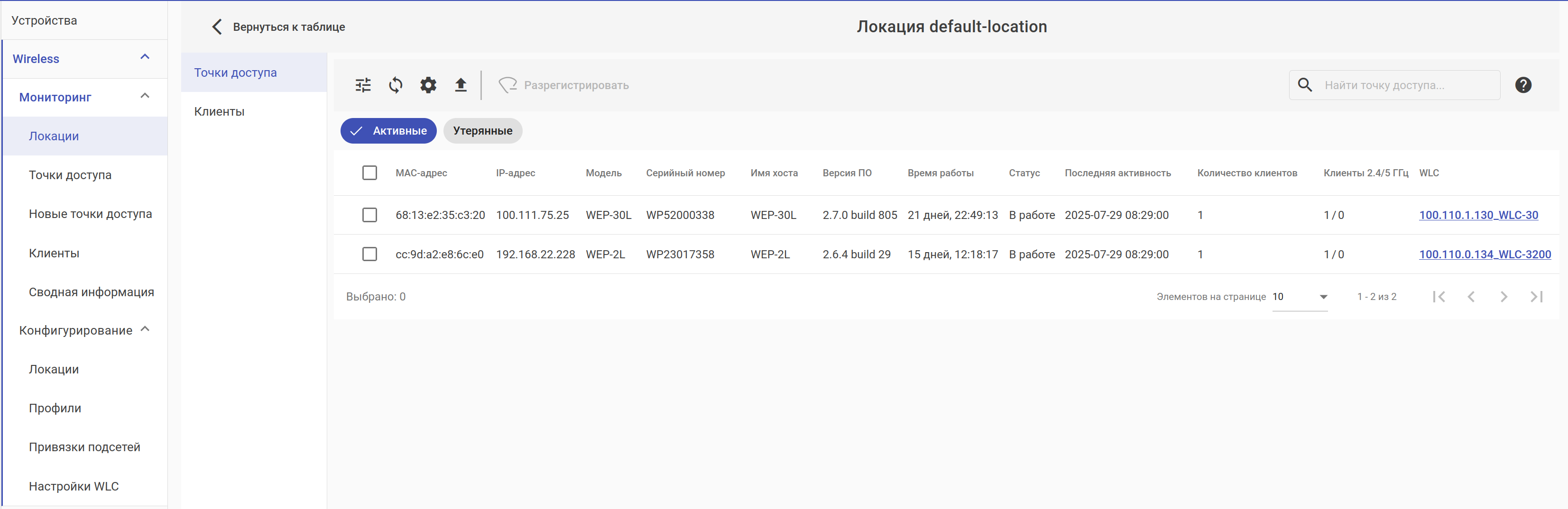
Task: Open the items per page dropdown
Action: pyautogui.click(x=1300, y=297)
